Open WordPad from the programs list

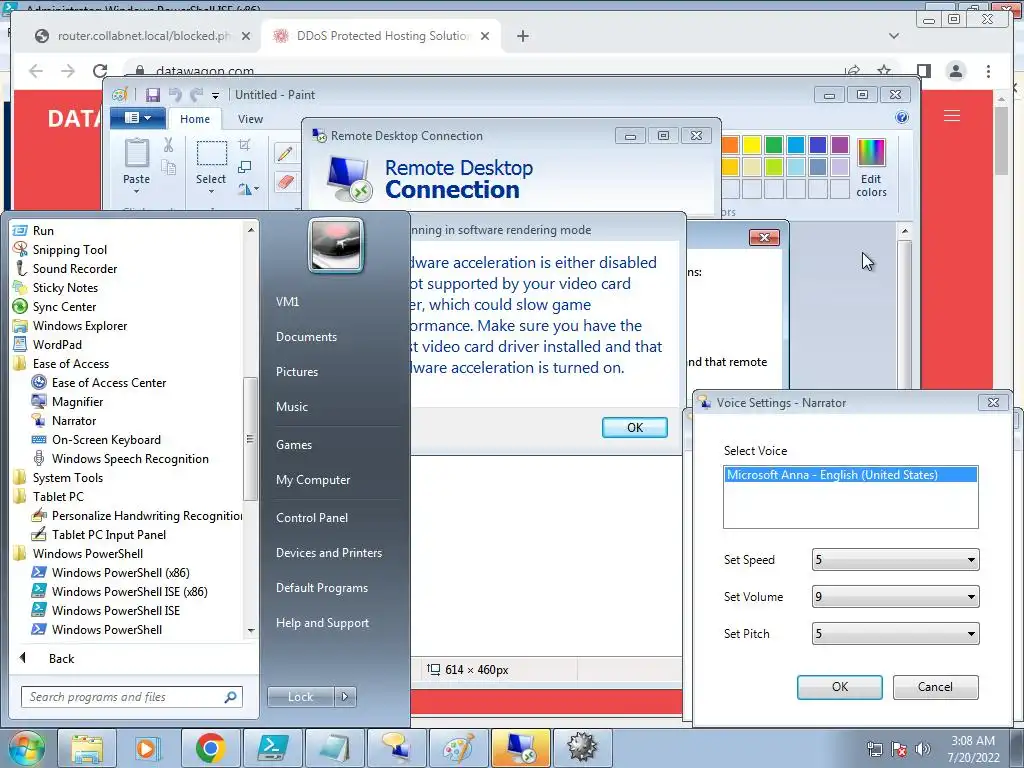(x=57, y=344)
